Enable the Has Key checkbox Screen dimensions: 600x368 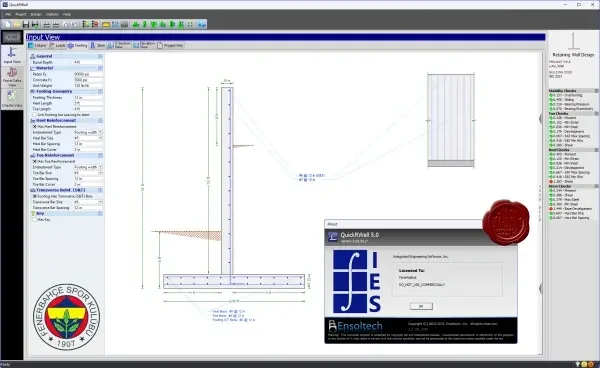pos(34,220)
